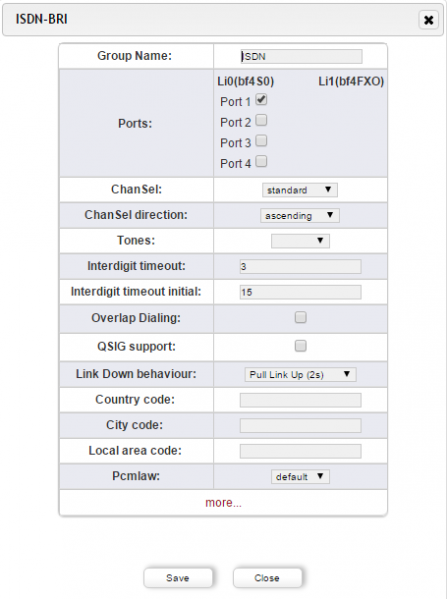Viewport: 447px width, 599px height.
Task: Click the Interdigit timeout initial field
Action: coord(300,292)
